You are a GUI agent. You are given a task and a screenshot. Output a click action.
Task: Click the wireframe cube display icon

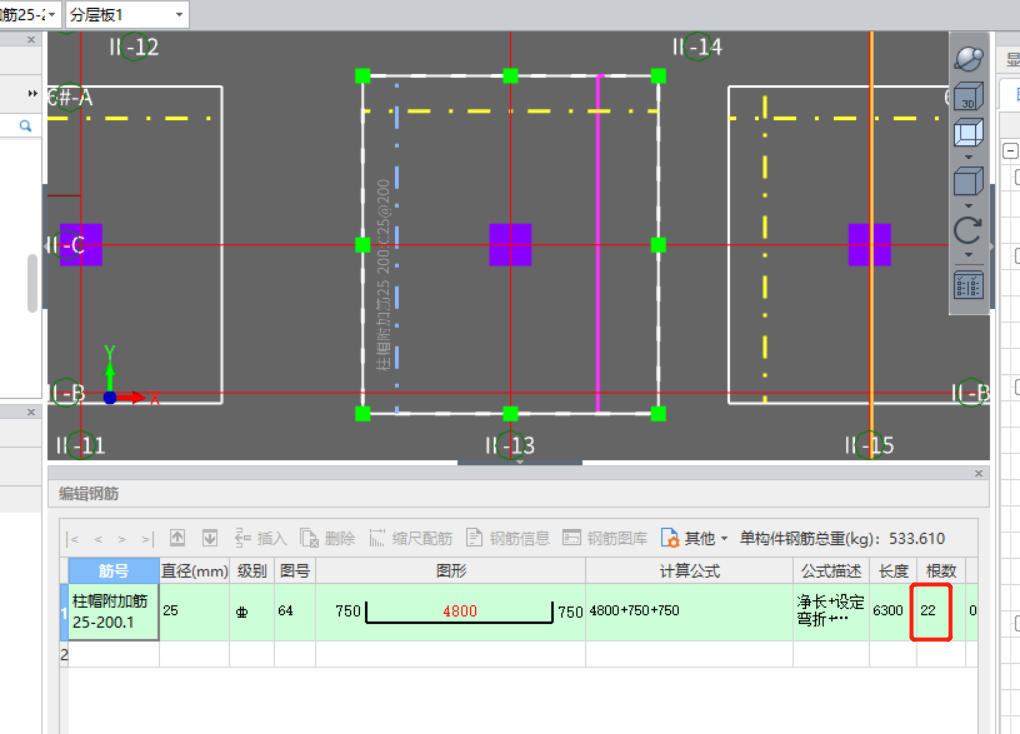968,134
